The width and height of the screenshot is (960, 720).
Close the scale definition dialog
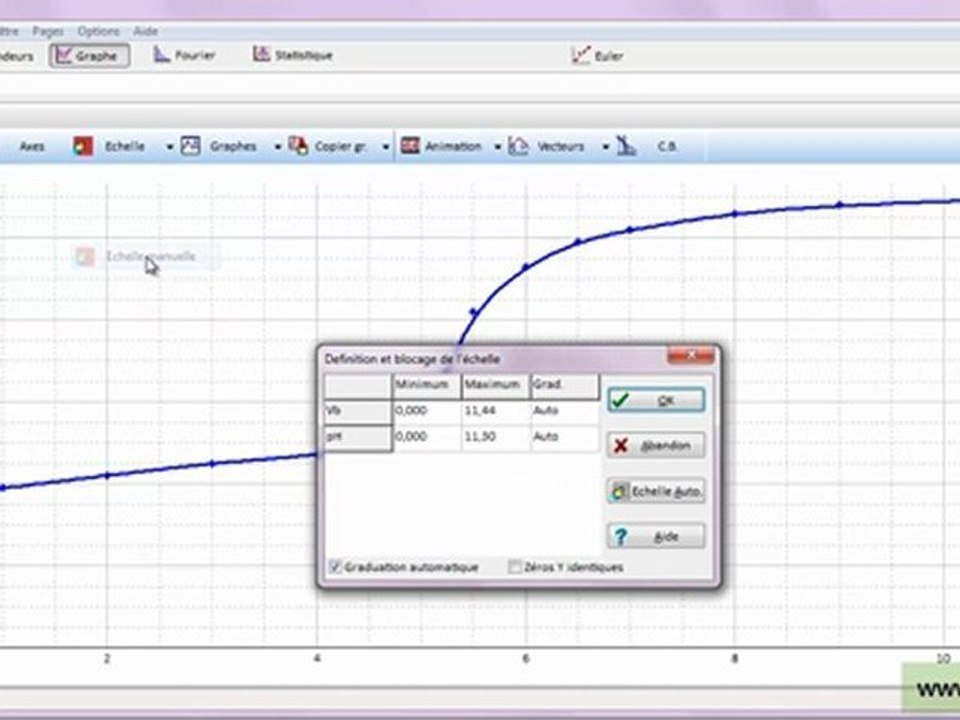(x=690, y=355)
